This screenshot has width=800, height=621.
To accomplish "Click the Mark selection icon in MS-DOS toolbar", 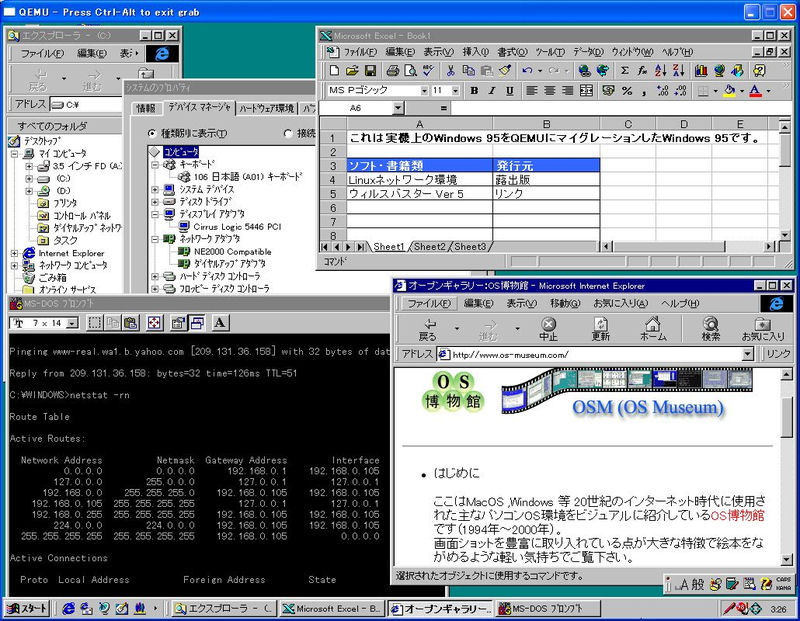I will coord(94,322).
